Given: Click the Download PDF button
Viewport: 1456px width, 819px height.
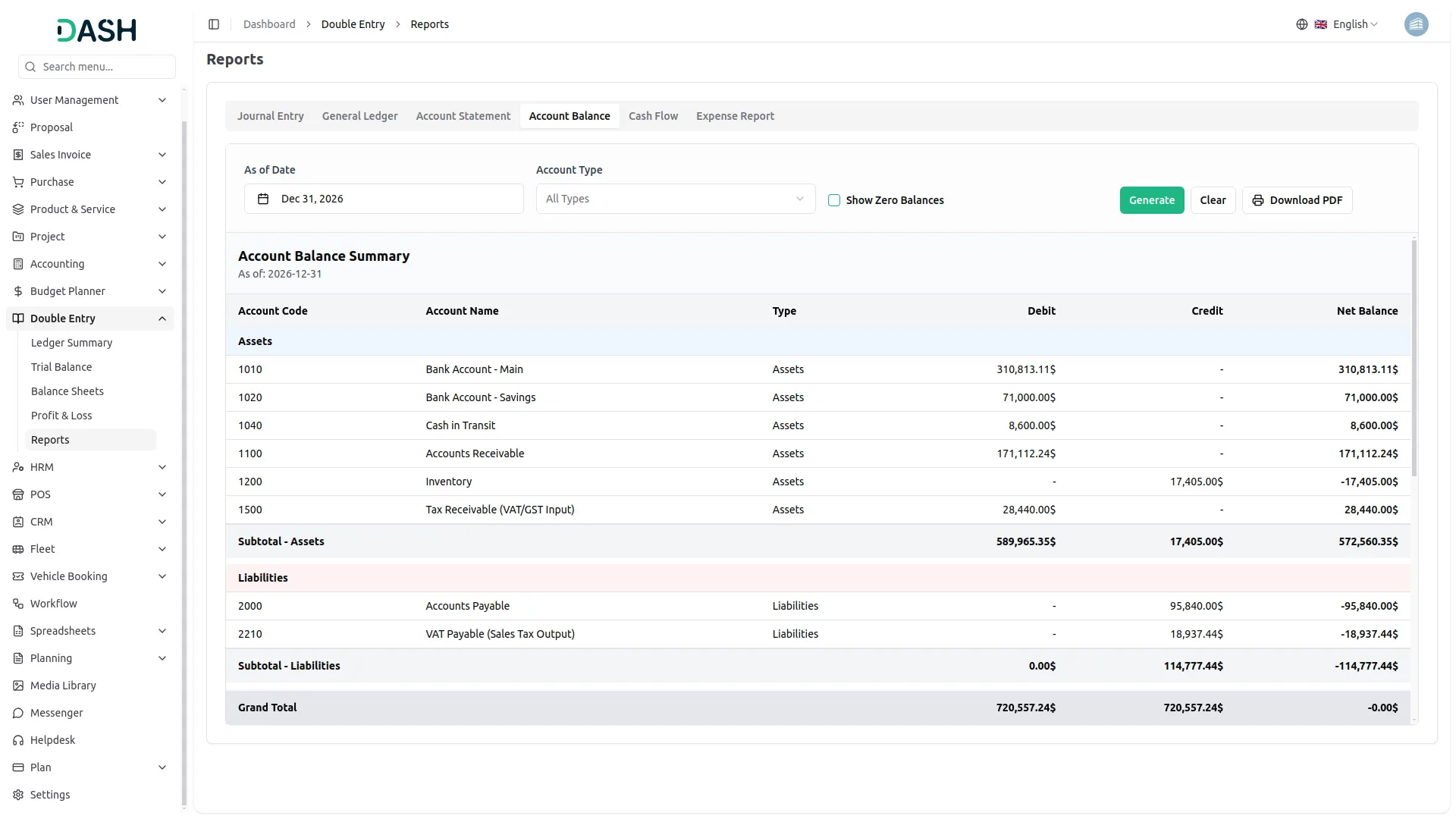Looking at the screenshot, I should (x=1297, y=200).
